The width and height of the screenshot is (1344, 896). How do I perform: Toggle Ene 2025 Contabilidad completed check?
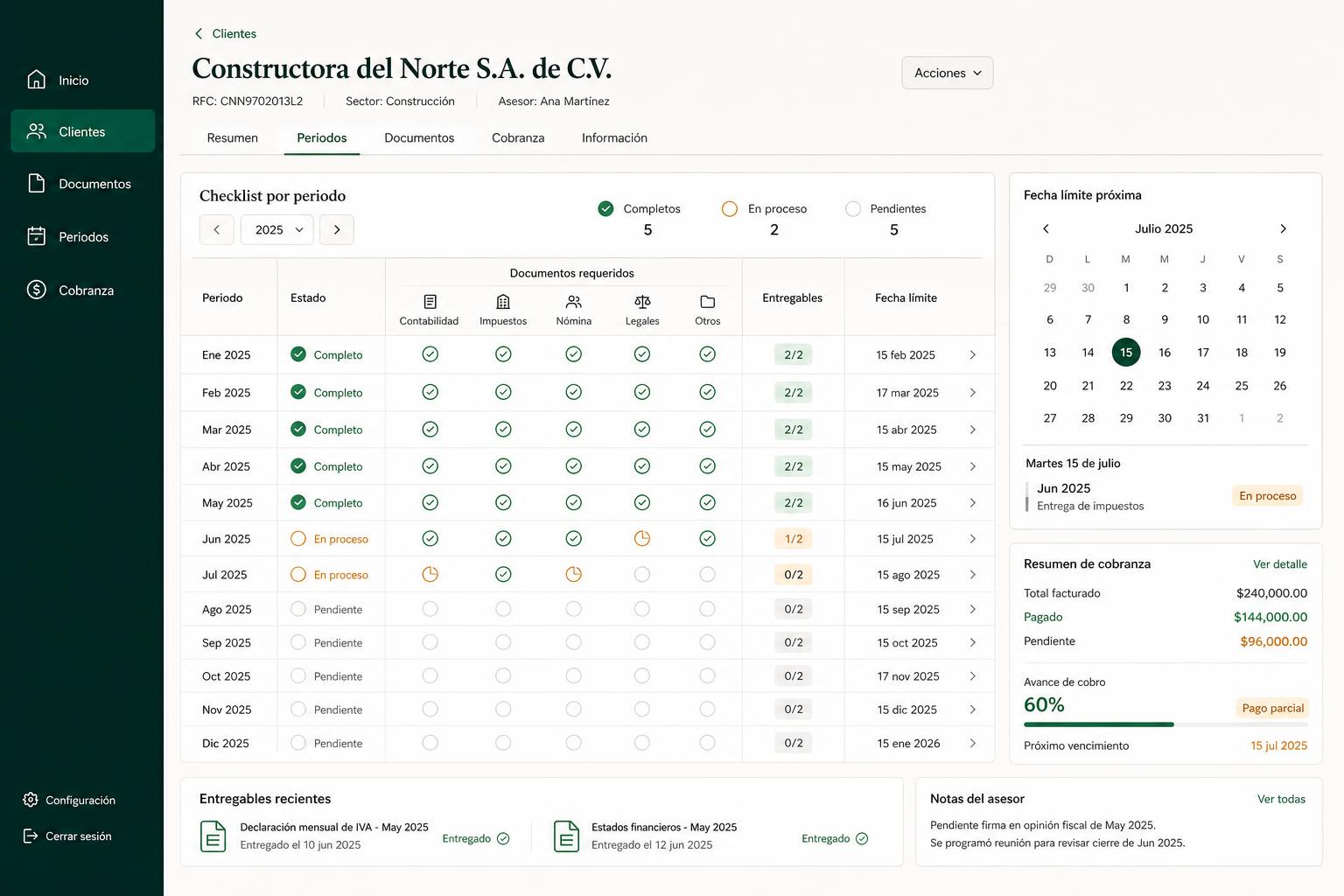point(430,353)
